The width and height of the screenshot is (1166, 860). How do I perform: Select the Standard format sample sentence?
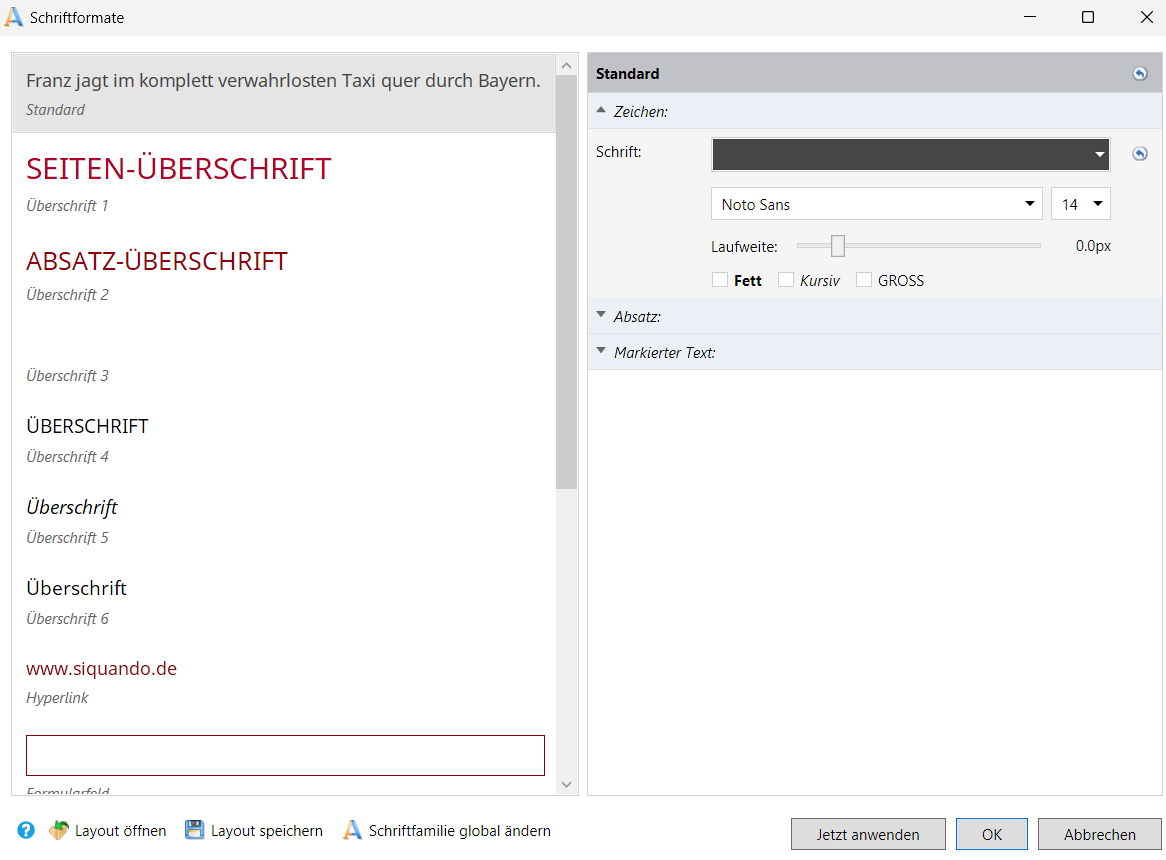[x=283, y=80]
